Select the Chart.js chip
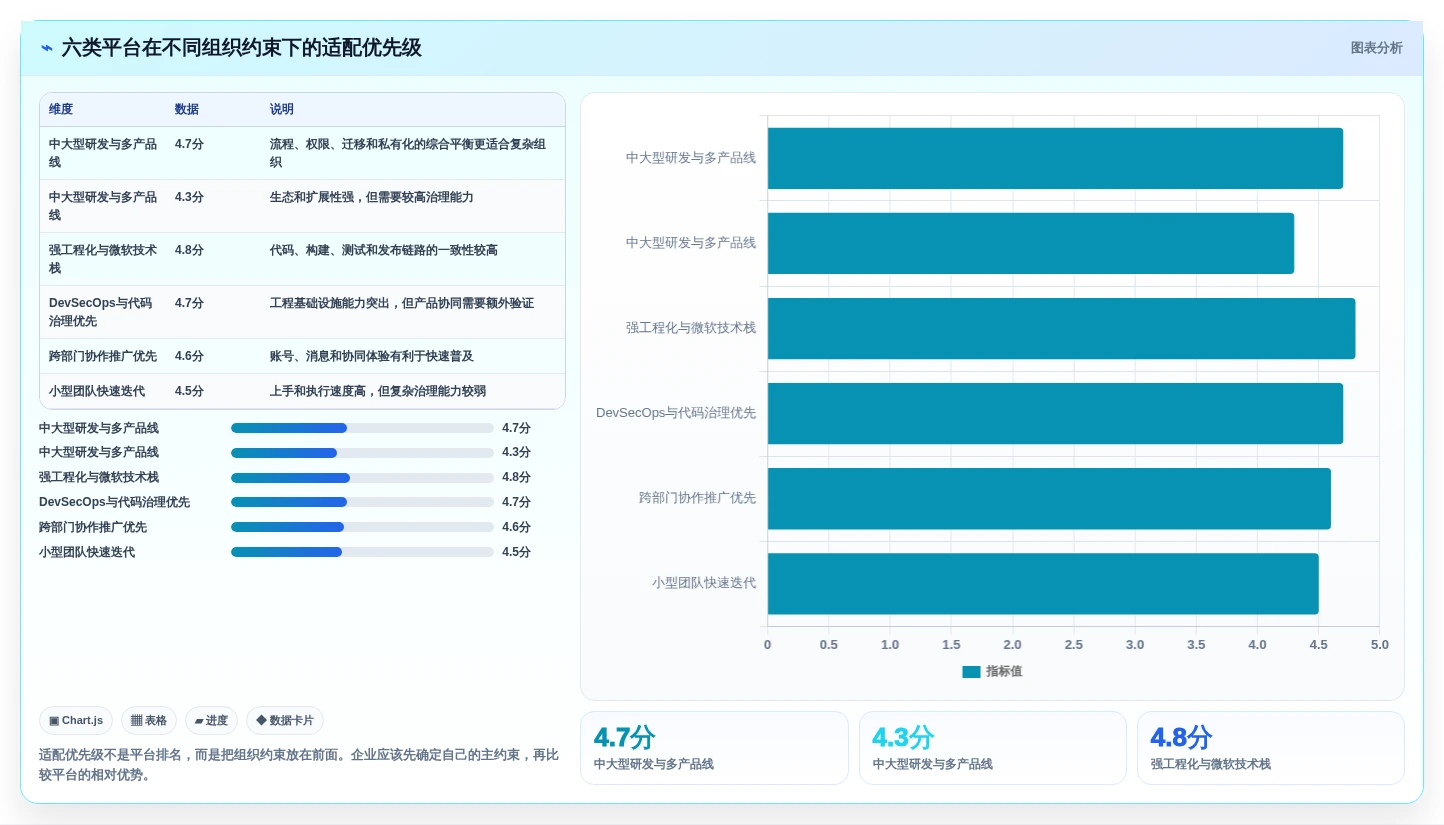The height and width of the screenshot is (825, 1444). coord(76,720)
